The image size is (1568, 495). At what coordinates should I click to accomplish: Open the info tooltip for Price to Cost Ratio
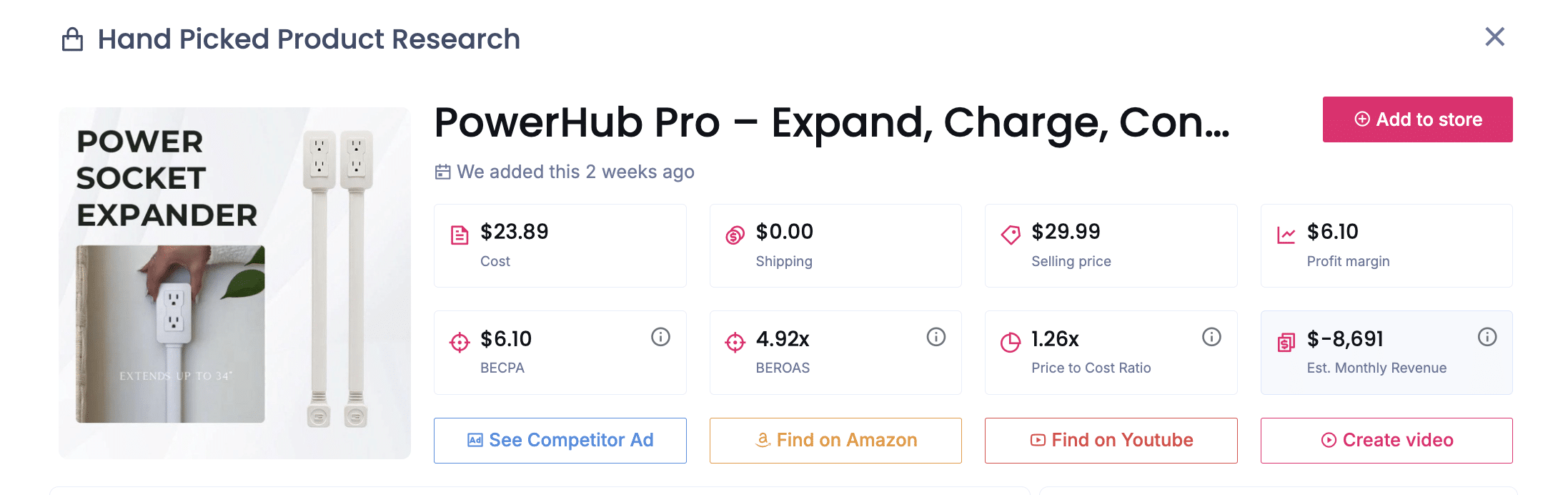tap(1211, 336)
